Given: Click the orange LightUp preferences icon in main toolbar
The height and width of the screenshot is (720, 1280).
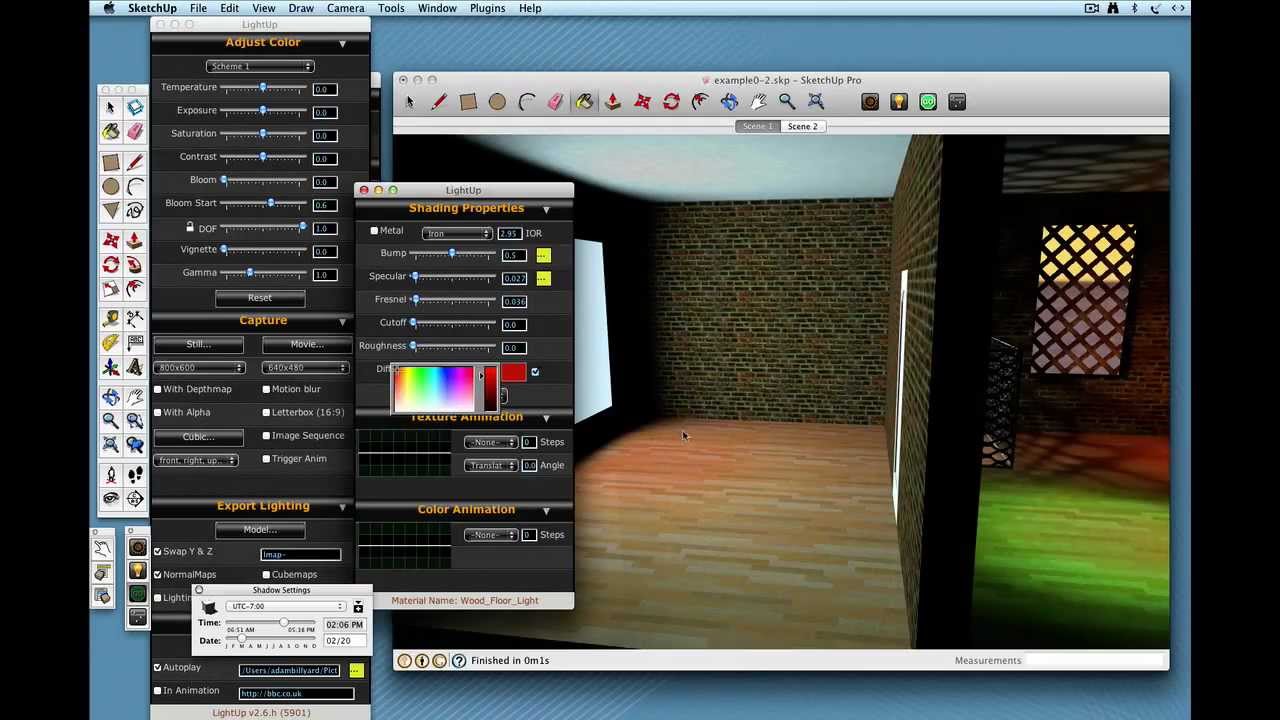Looking at the screenshot, I should (870, 102).
